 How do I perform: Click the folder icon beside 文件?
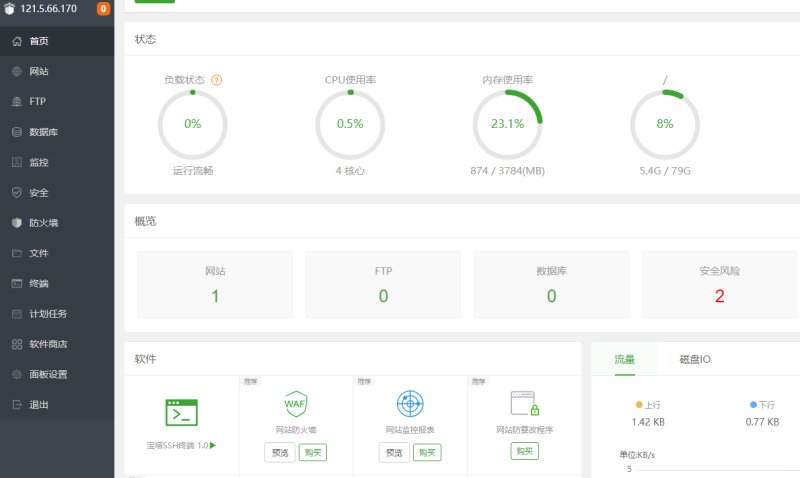tap(17, 253)
